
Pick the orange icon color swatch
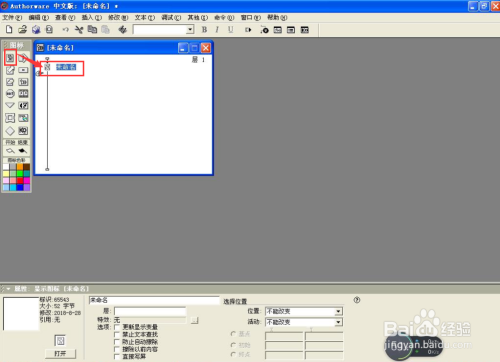[20, 167]
